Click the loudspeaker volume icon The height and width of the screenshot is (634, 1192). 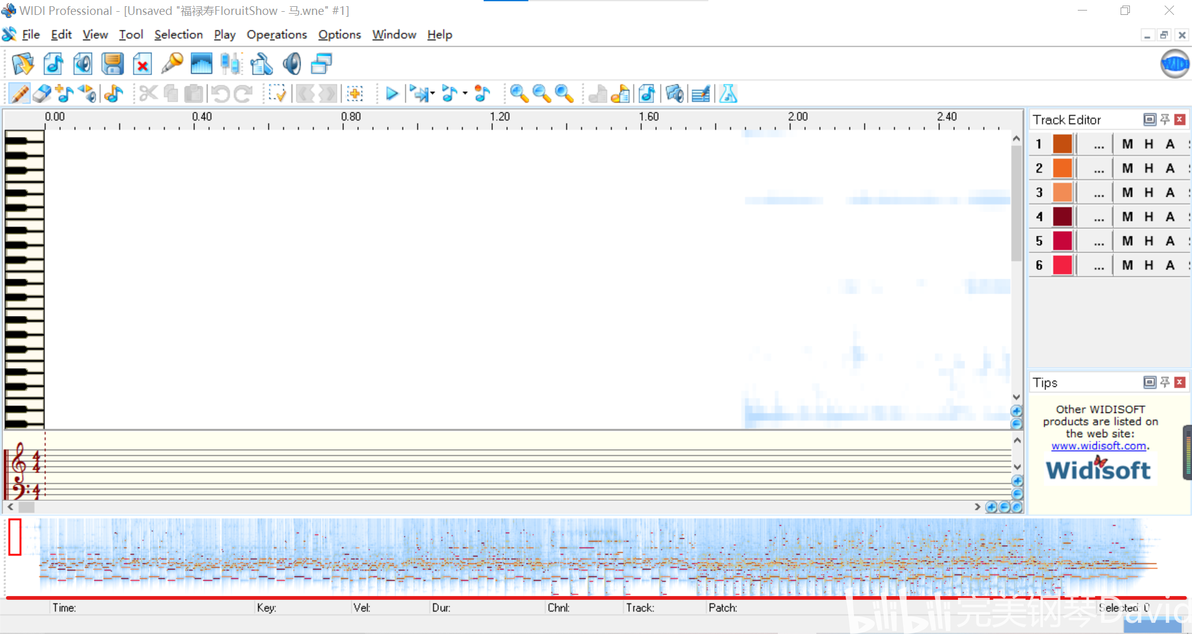tap(291, 64)
